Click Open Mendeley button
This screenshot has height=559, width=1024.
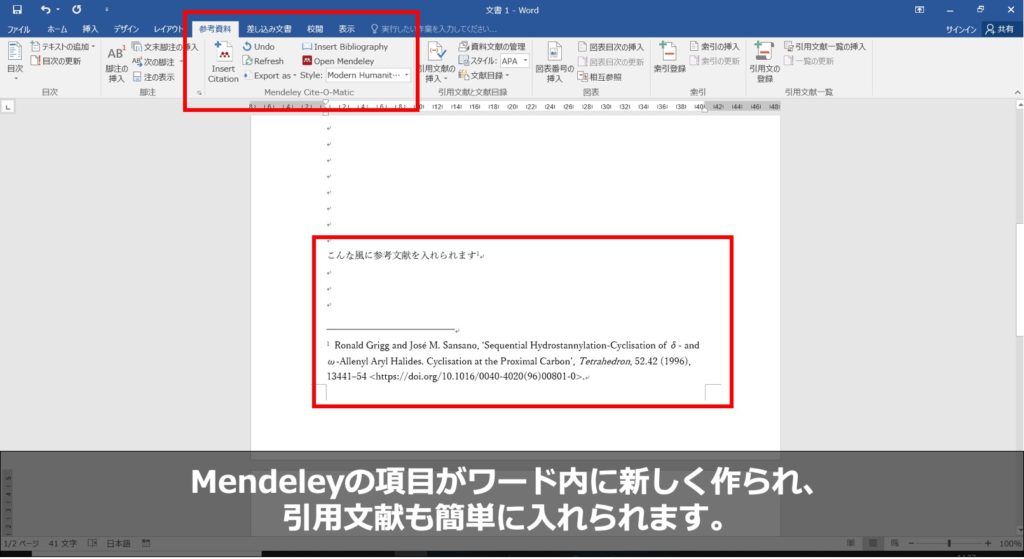[x=338, y=61]
